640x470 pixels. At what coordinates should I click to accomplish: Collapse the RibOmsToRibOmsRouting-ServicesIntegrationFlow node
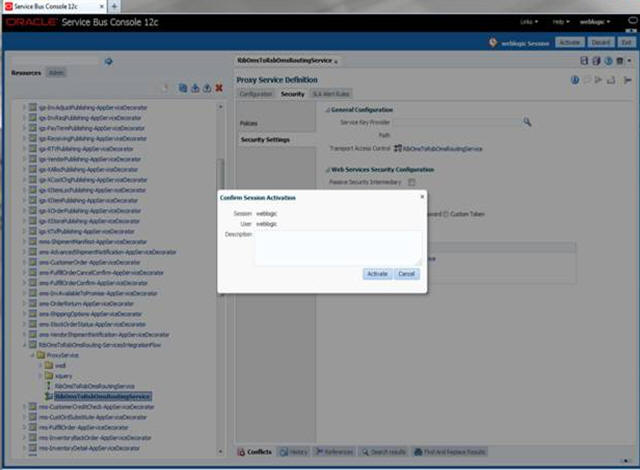[24, 345]
